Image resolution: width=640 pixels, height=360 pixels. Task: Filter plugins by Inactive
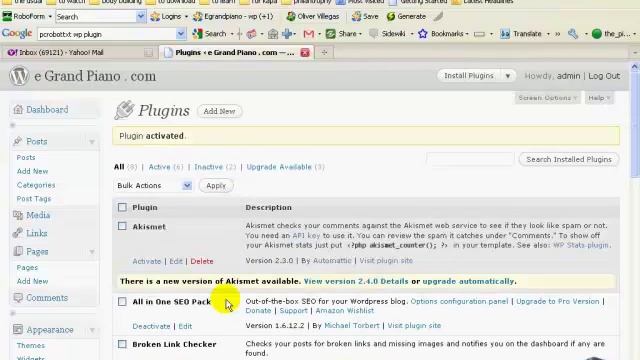[208, 167]
